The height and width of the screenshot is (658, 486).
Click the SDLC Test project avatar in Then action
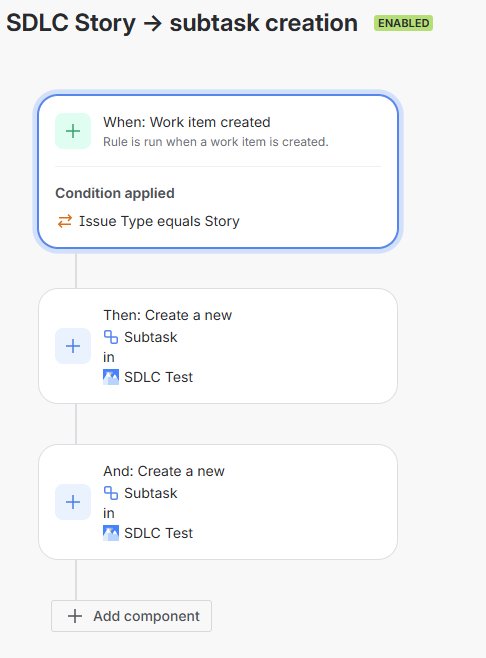coord(111,377)
